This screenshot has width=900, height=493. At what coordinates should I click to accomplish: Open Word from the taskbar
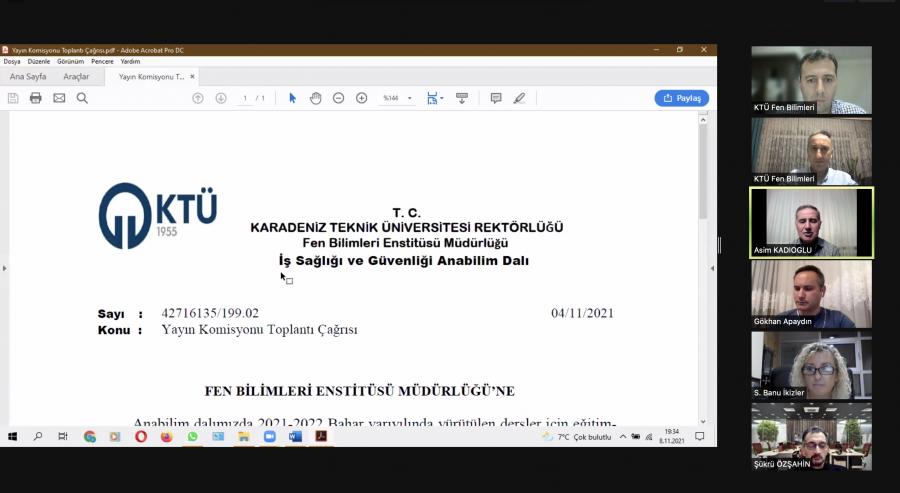pyautogui.click(x=295, y=437)
